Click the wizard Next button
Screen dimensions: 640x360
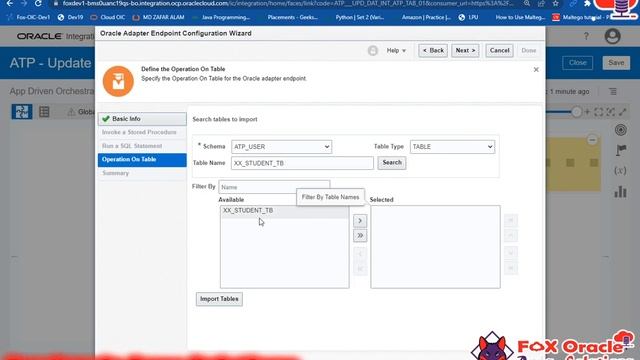click(465, 51)
